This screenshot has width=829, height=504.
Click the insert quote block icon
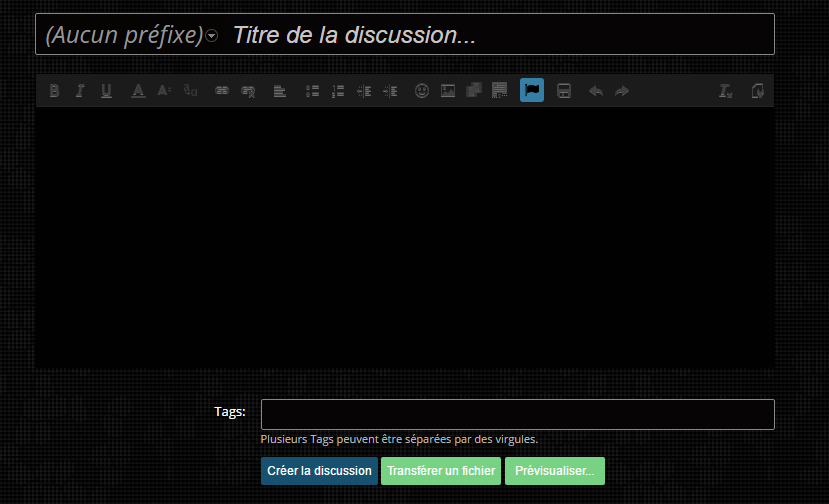point(500,91)
